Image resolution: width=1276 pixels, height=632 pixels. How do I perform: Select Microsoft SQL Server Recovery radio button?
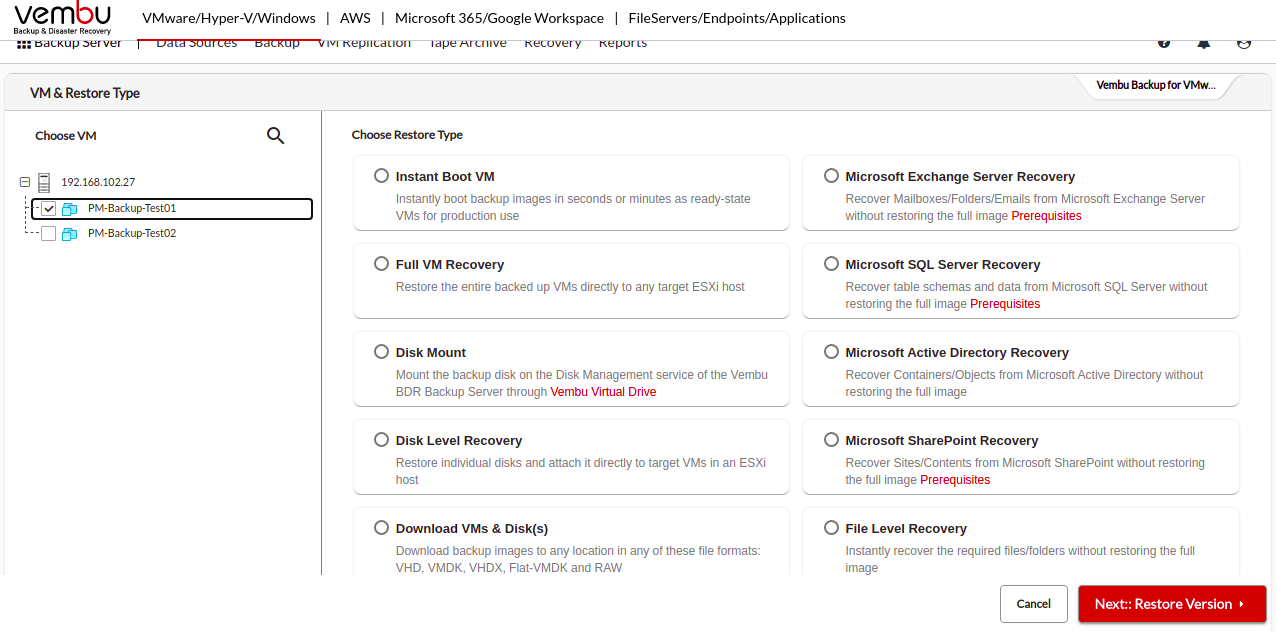[831, 264]
